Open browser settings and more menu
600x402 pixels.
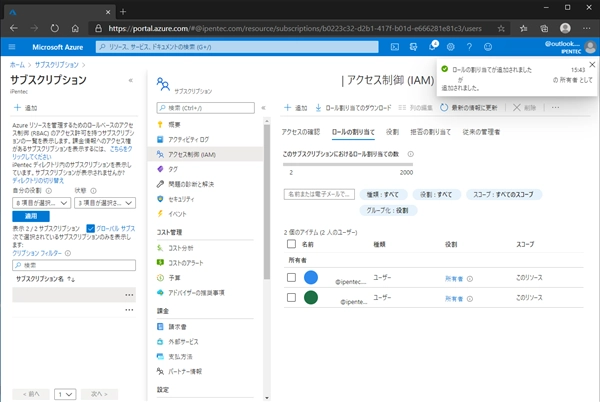pos(587,28)
